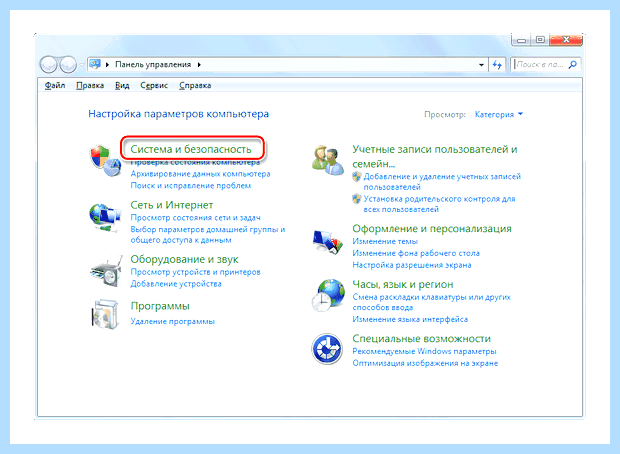Open the Network and Internet globe icon

(104, 217)
